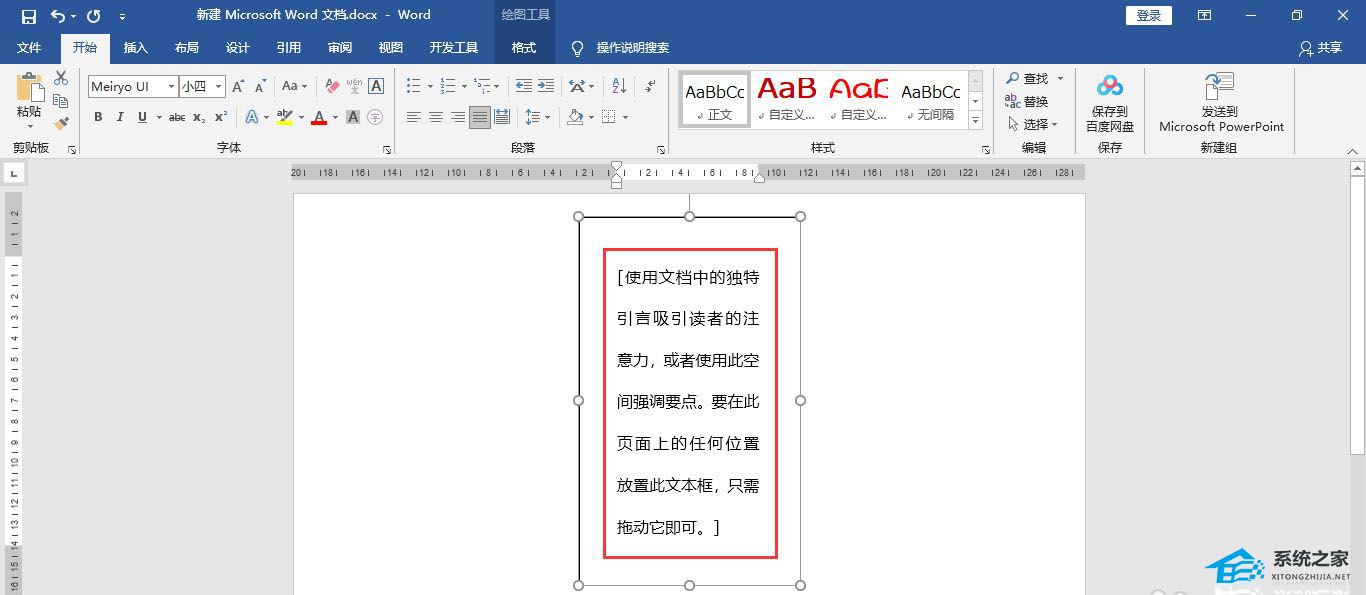Viewport: 1366px width, 595px height.
Task: Center align the text
Action: [x=435, y=117]
